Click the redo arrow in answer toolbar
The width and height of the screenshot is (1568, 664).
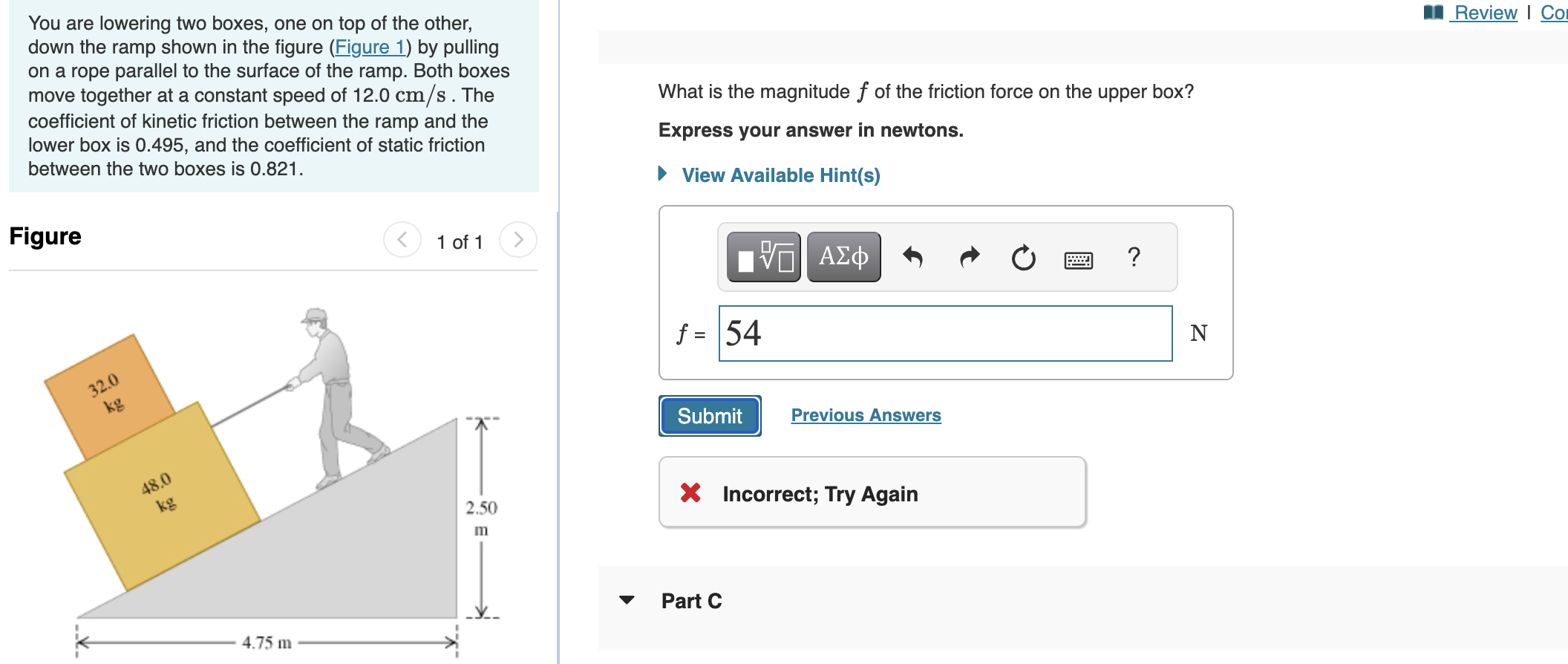click(969, 256)
